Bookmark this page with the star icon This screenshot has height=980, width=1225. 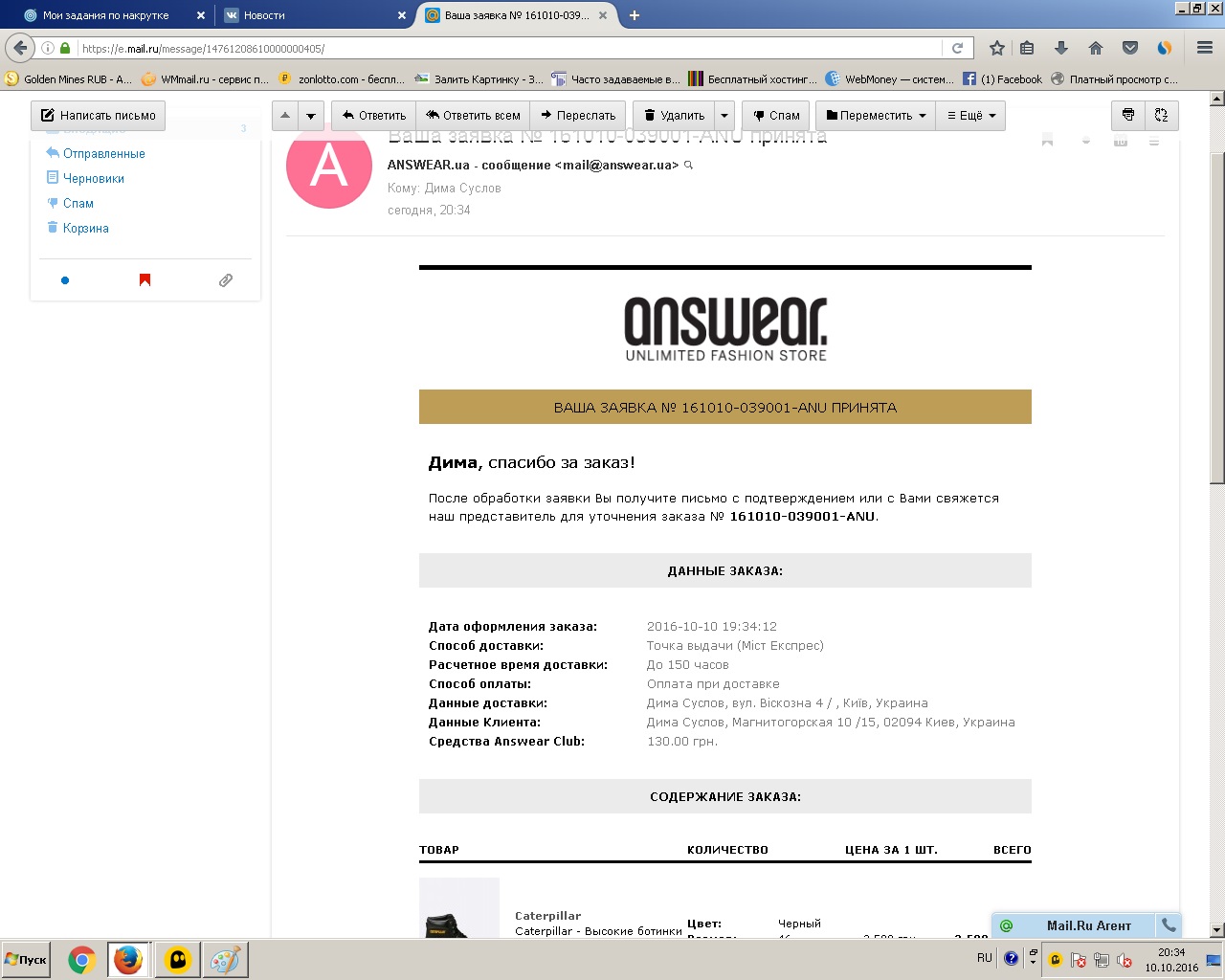point(997,48)
